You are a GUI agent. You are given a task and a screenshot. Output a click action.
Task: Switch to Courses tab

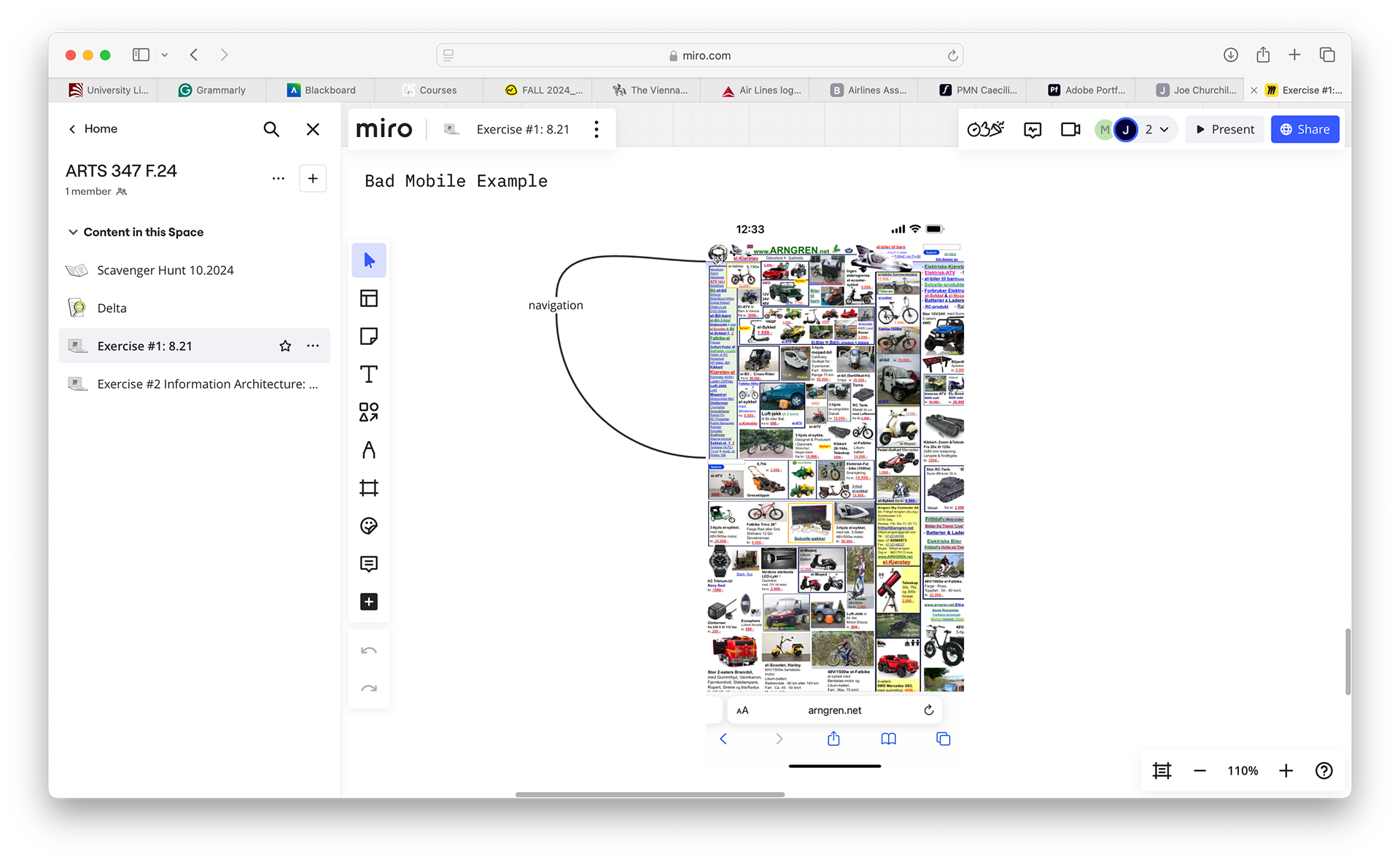429,90
